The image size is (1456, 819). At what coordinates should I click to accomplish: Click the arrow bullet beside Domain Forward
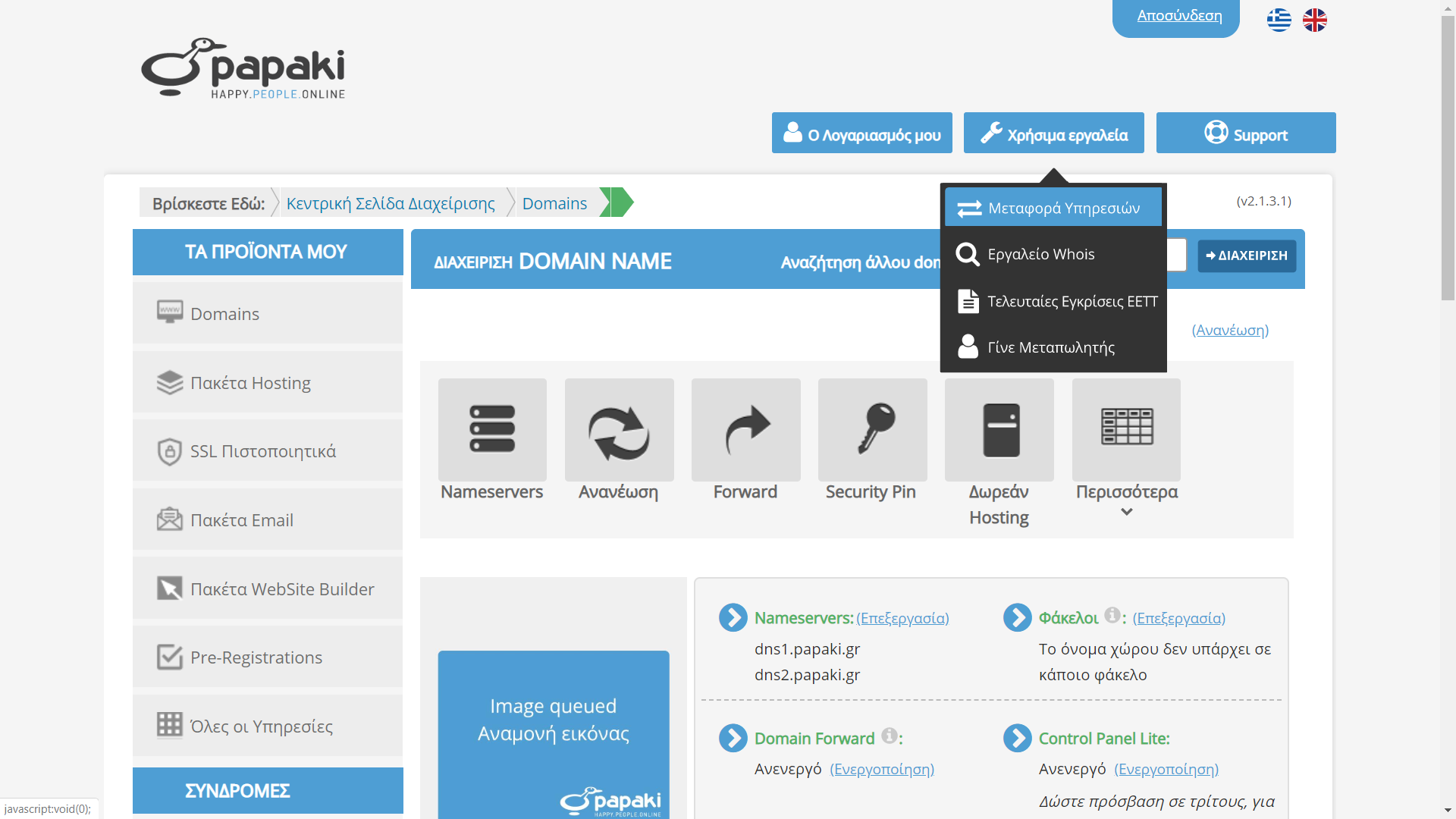[x=733, y=738]
